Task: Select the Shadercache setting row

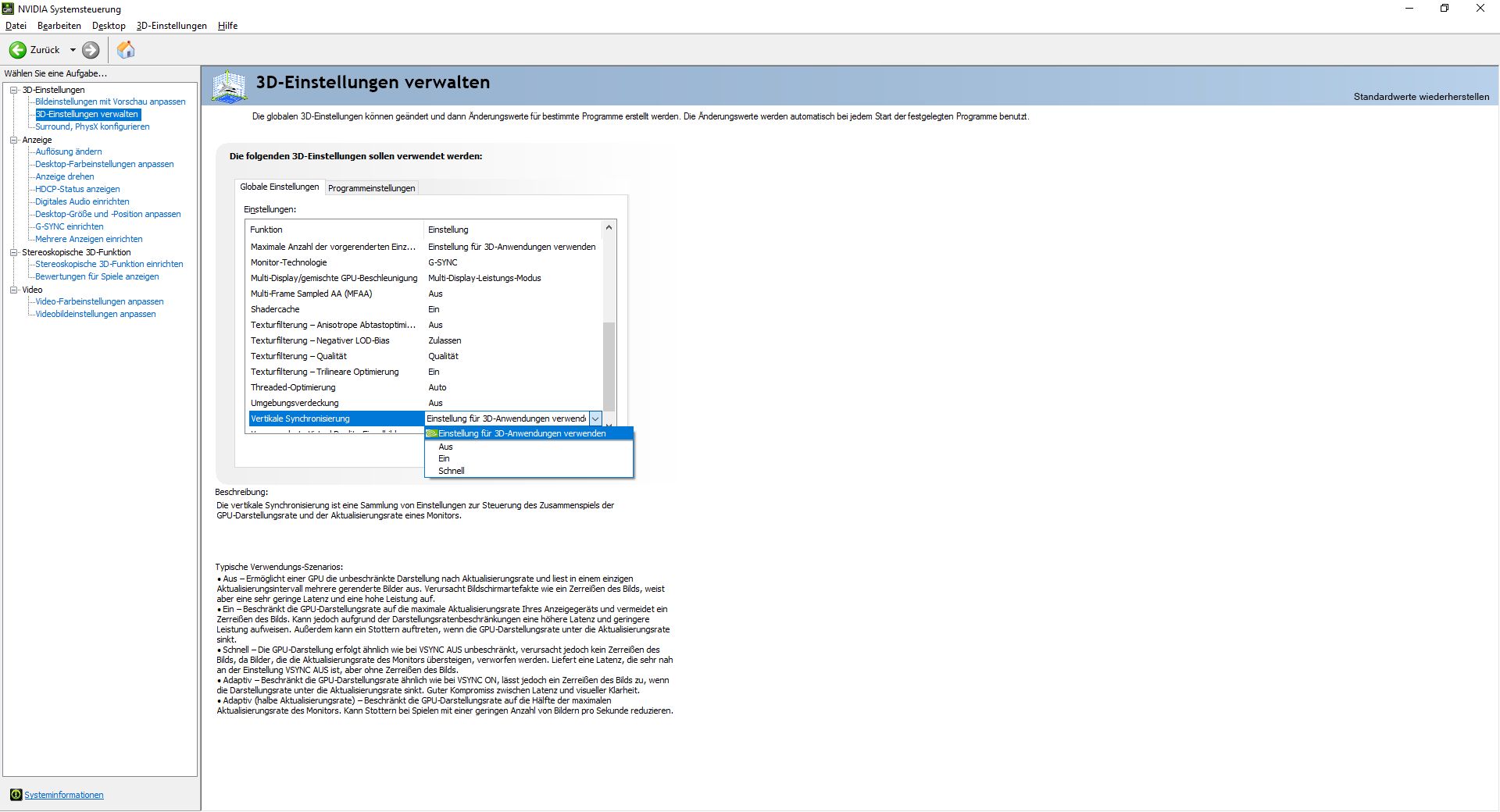Action: [426, 309]
